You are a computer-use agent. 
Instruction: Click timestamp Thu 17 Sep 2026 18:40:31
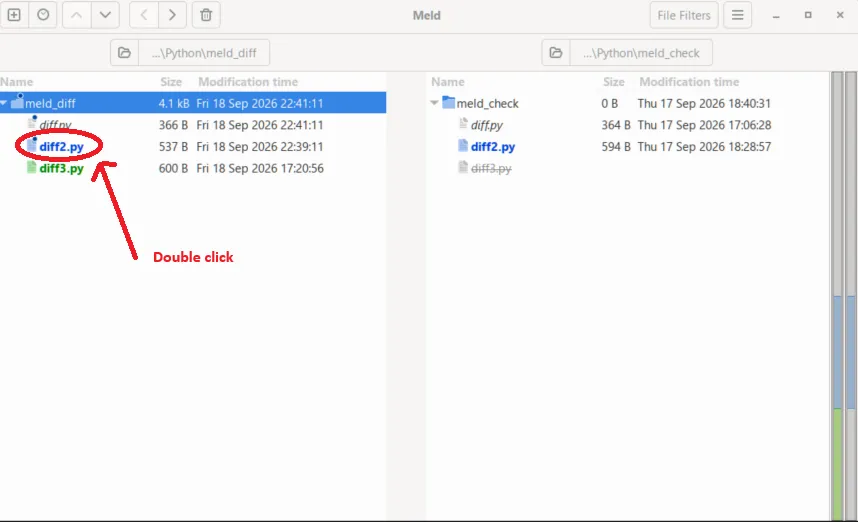[x=704, y=103]
